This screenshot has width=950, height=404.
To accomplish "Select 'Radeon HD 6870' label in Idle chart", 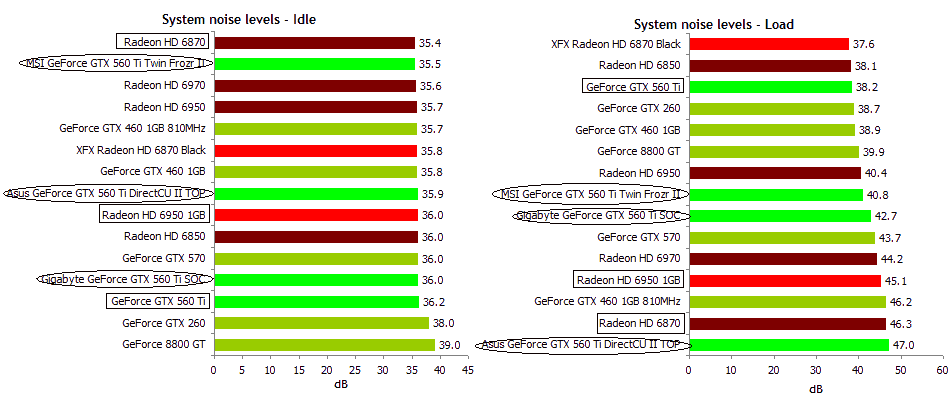I will [165, 42].
